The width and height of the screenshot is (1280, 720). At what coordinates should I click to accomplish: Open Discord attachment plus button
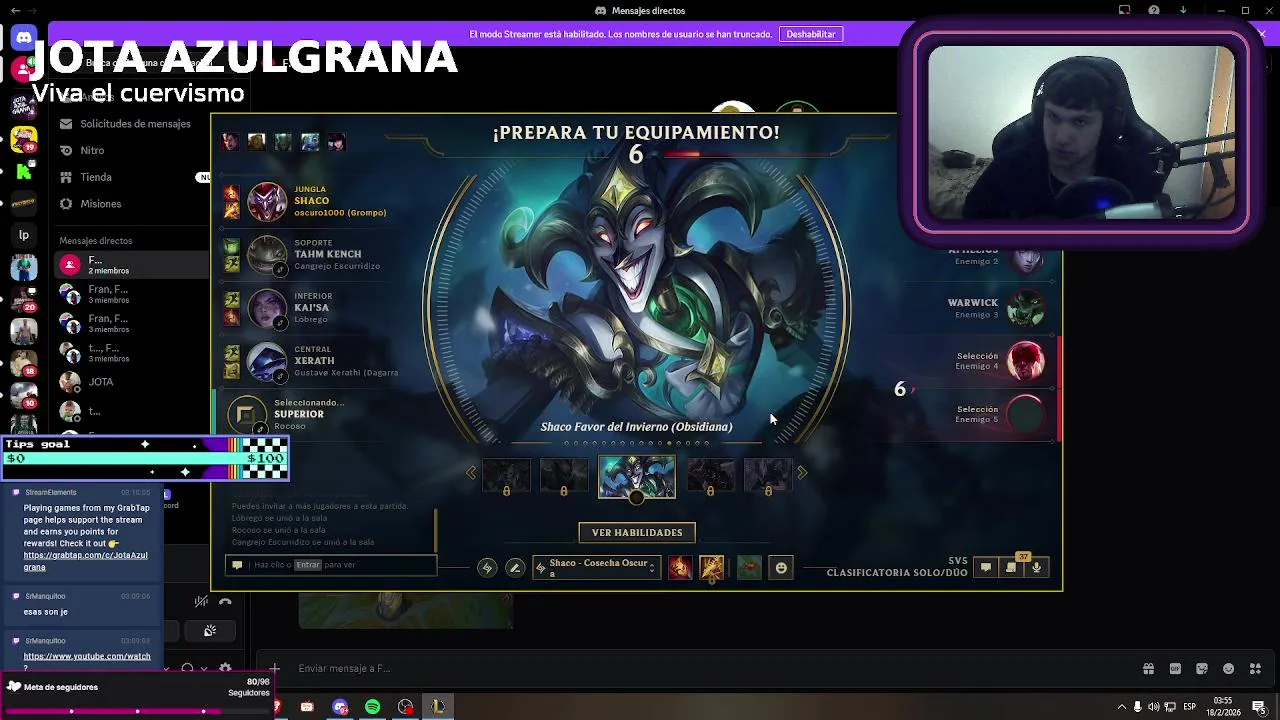pyautogui.click(x=274, y=668)
